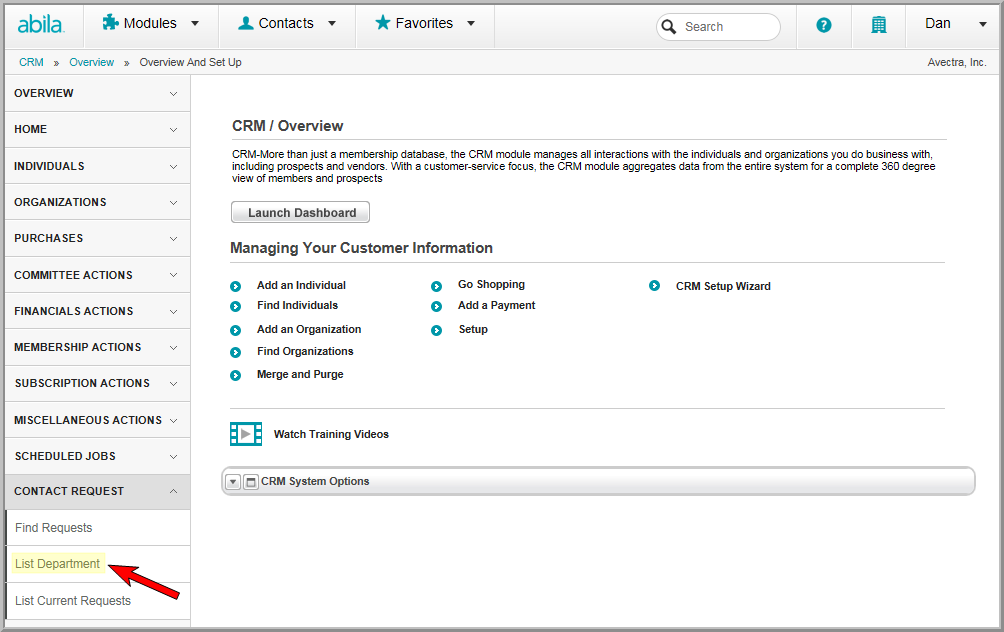Open the Setup link
The height and width of the screenshot is (632, 1004).
(473, 330)
